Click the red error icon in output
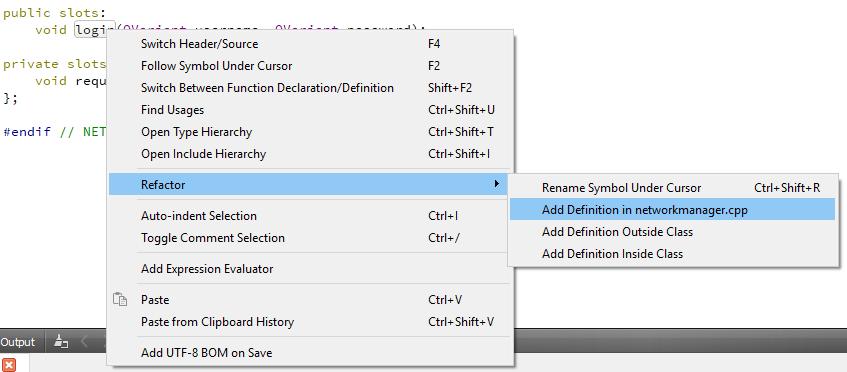 pyautogui.click(x=9, y=364)
